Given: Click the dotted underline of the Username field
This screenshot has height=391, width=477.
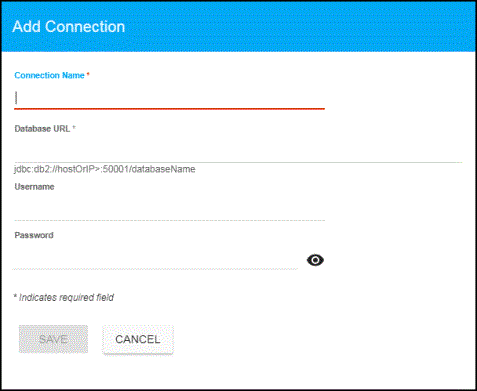Looking at the screenshot, I should click(x=169, y=220).
